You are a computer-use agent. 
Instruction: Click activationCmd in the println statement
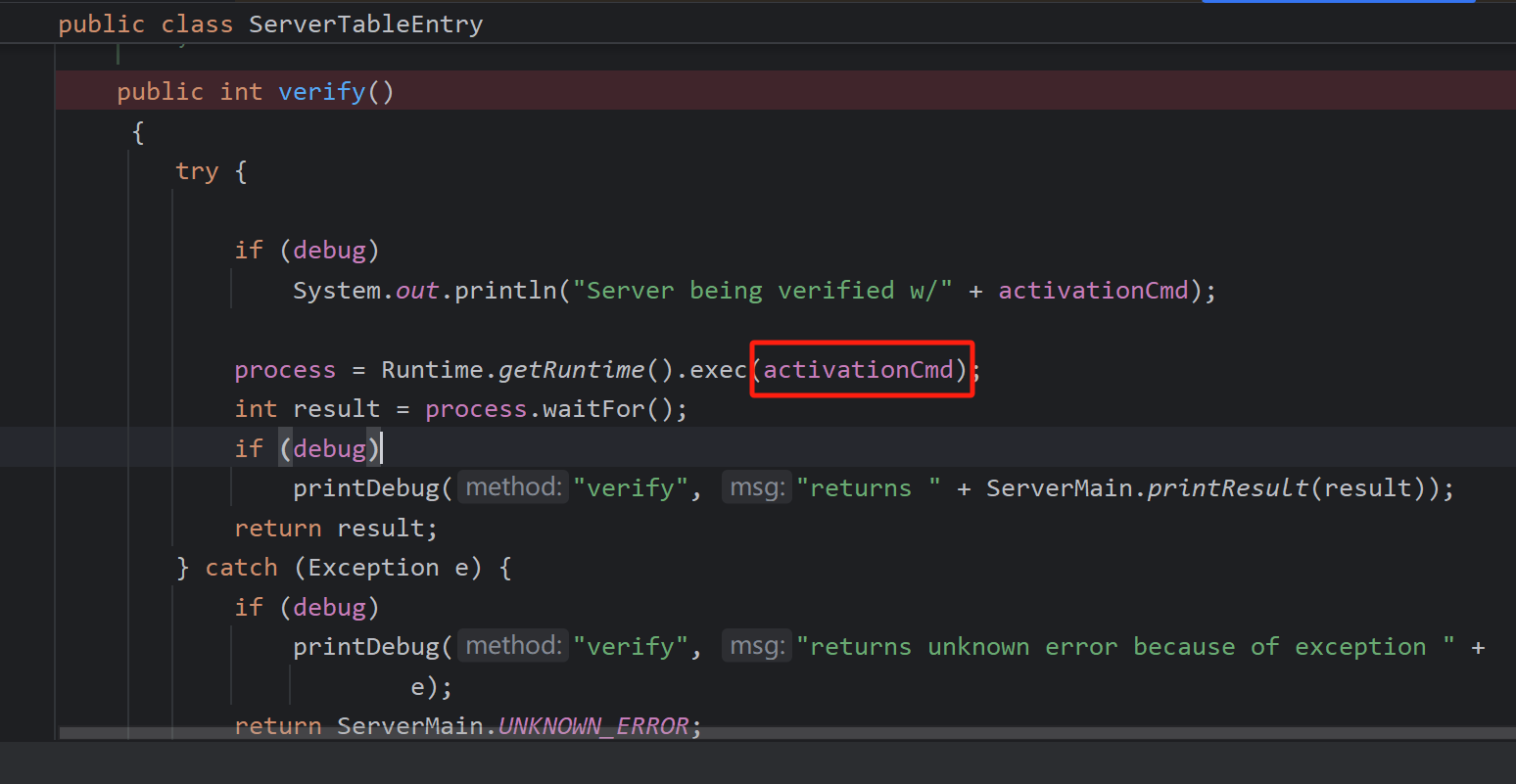pos(1093,291)
